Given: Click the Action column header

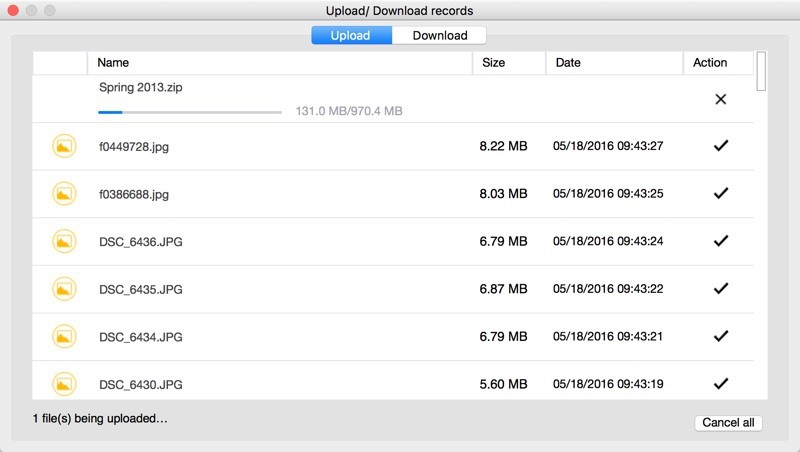Looking at the screenshot, I should coord(718,63).
